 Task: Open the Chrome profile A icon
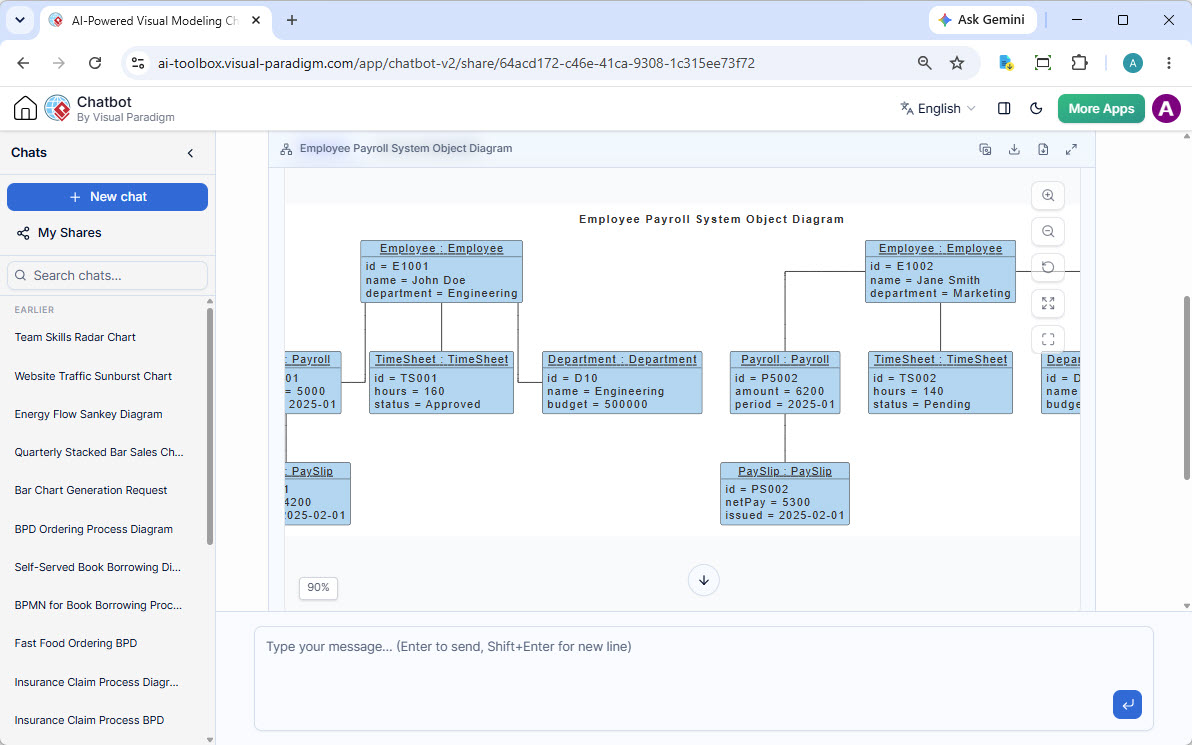1133,63
